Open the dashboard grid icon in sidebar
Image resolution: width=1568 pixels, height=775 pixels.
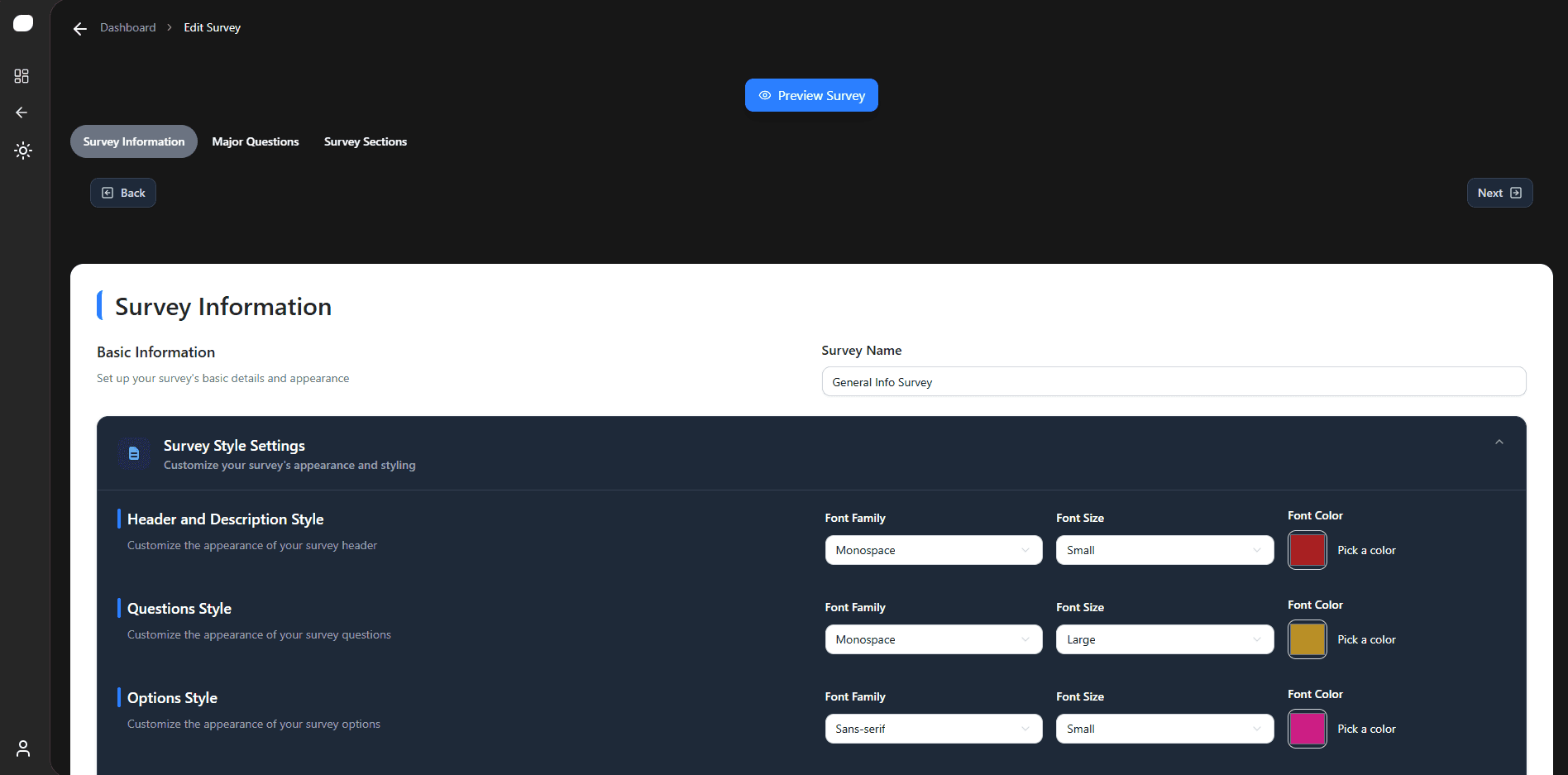22,76
